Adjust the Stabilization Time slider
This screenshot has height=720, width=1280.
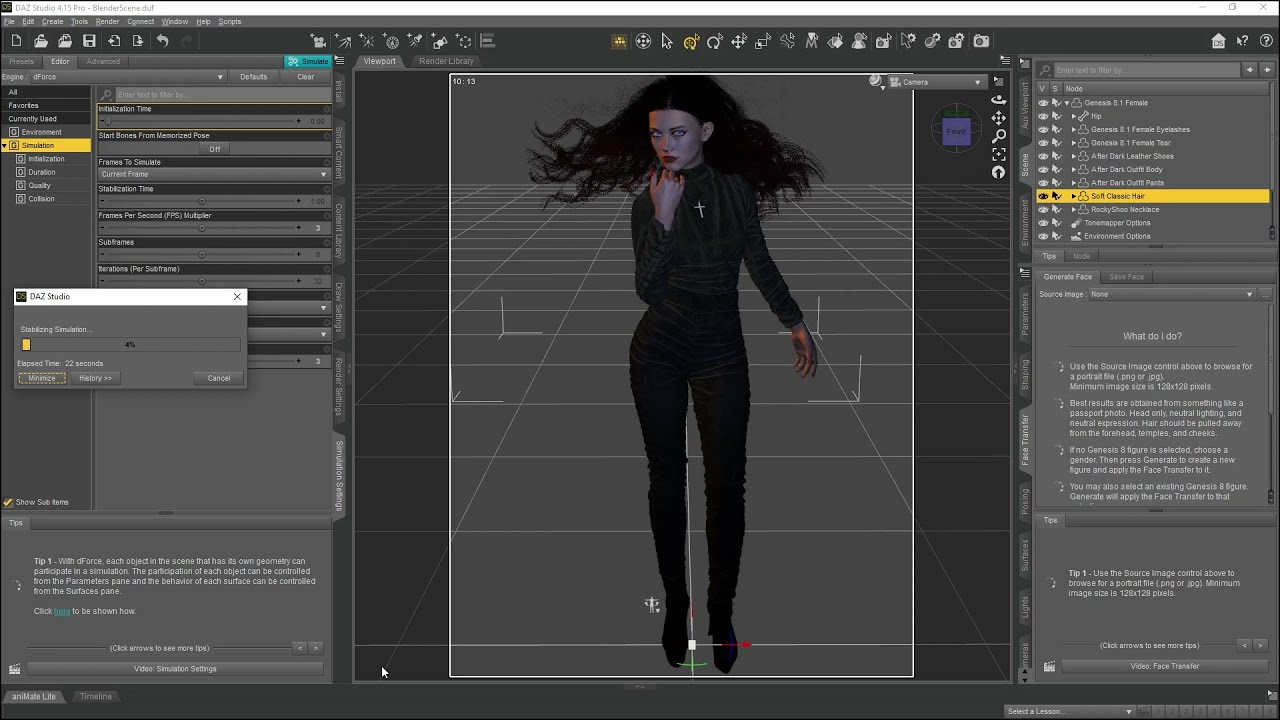coord(201,201)
